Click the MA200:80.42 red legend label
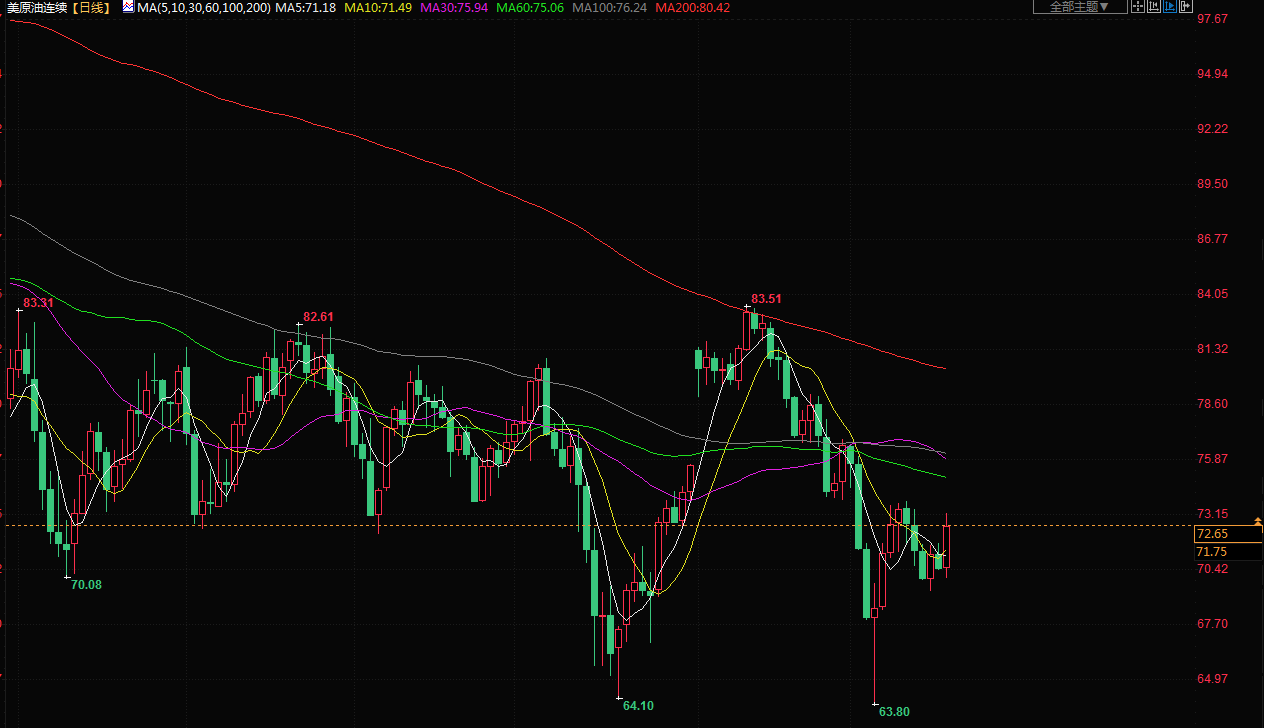The width and height of the screenshot is (1264, 728). tap(692, 7)
